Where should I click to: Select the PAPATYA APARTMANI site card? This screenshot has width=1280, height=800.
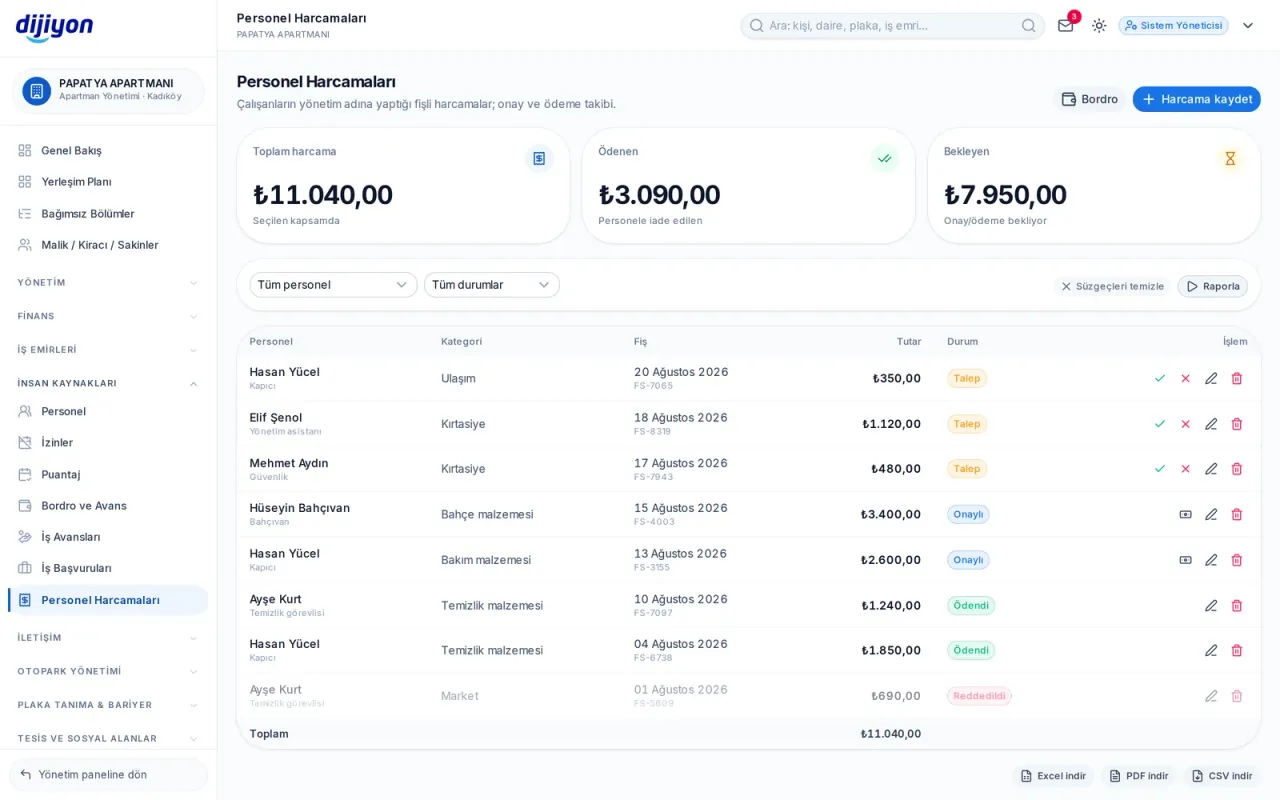[x=108, y=90]
